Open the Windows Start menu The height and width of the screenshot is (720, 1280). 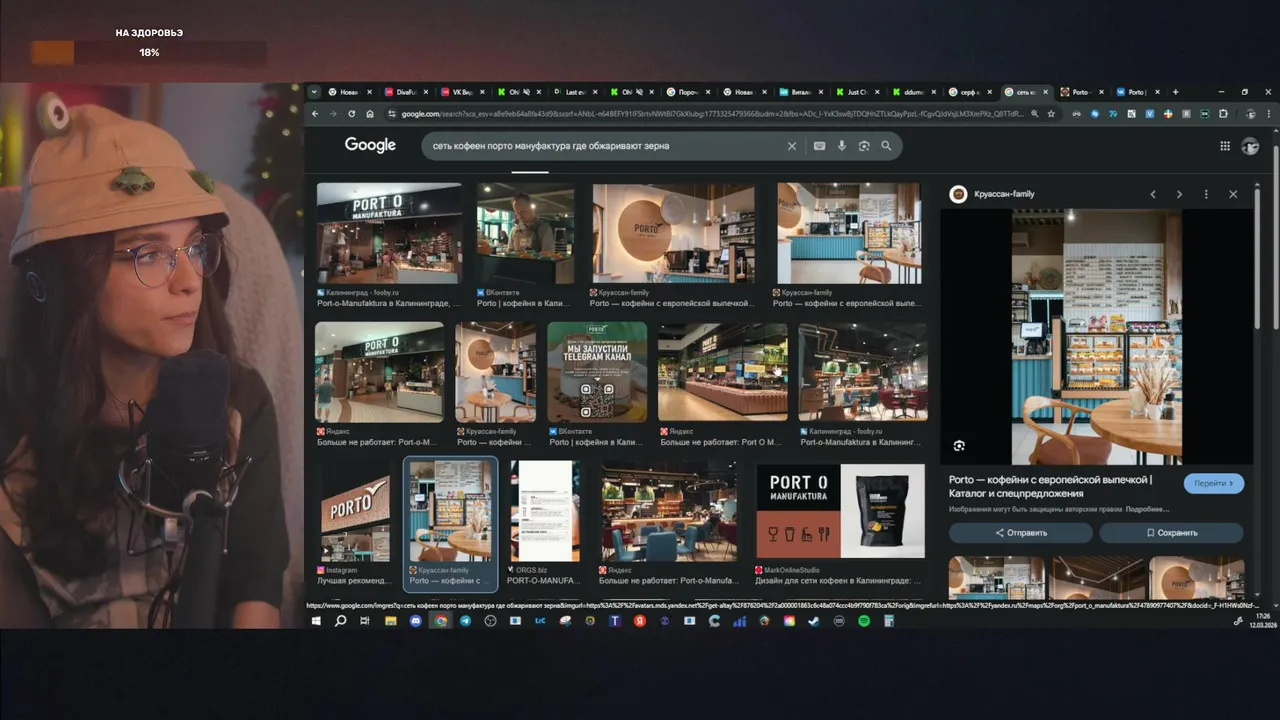315,621
